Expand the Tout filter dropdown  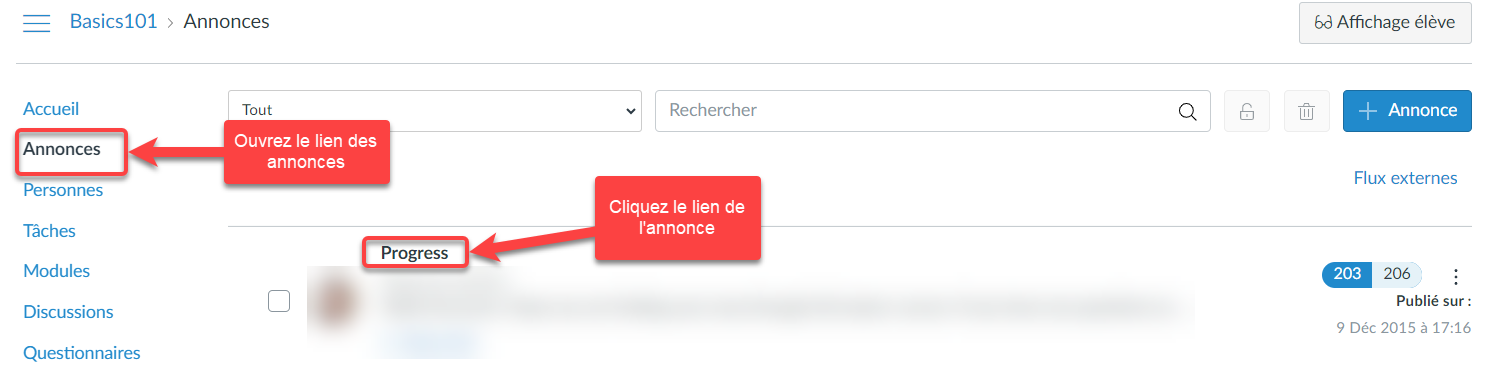click(435, 111)
